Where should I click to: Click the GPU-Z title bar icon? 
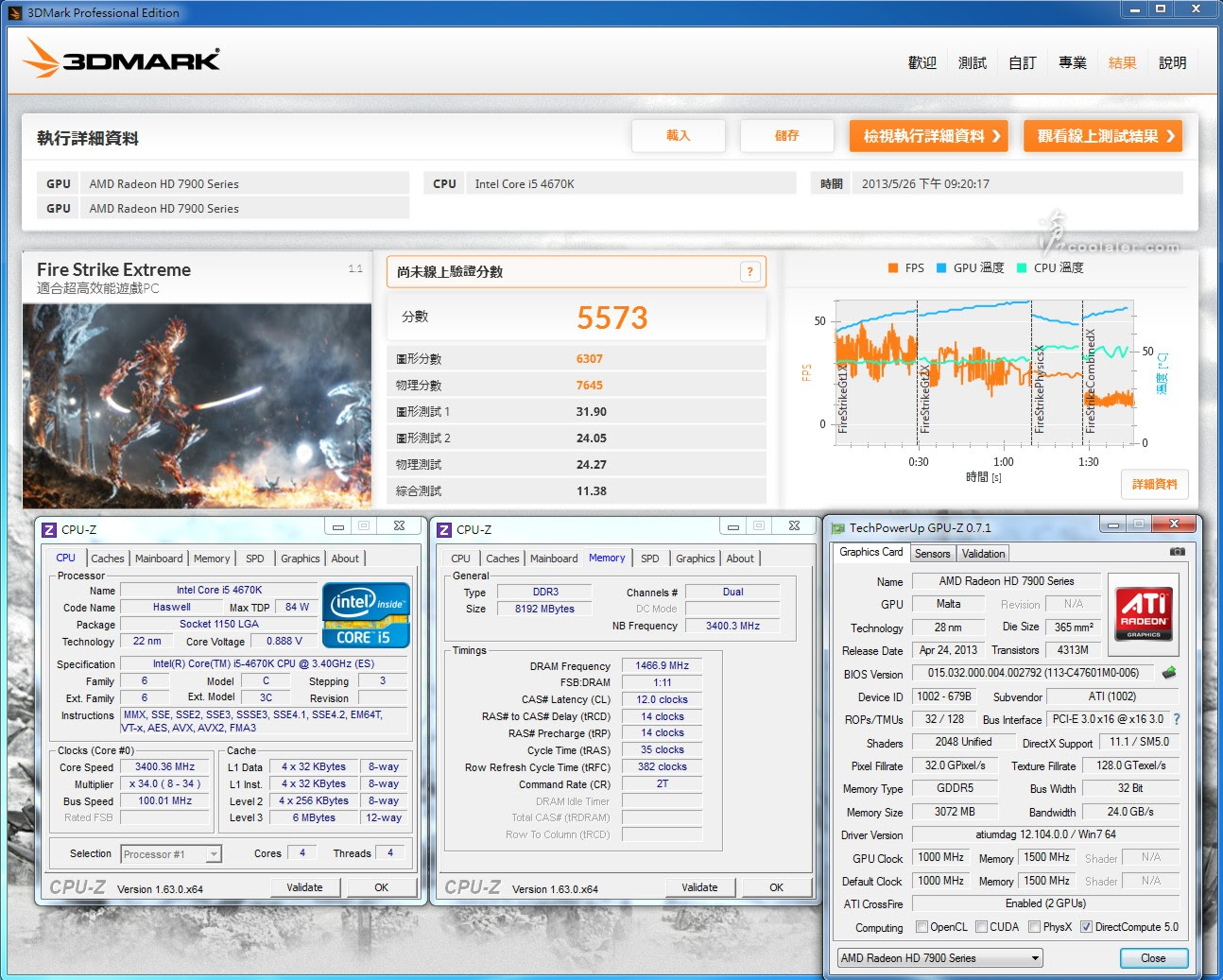(x=837, y=528)
